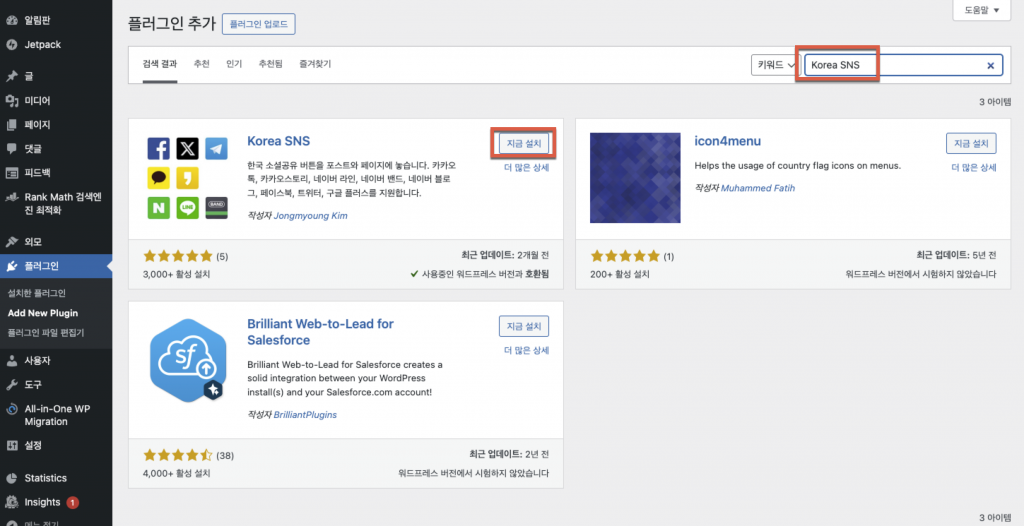Open 설치한 플러그인 installed plugins submenu
This screenshot has width=1024, height=526.
36,293
